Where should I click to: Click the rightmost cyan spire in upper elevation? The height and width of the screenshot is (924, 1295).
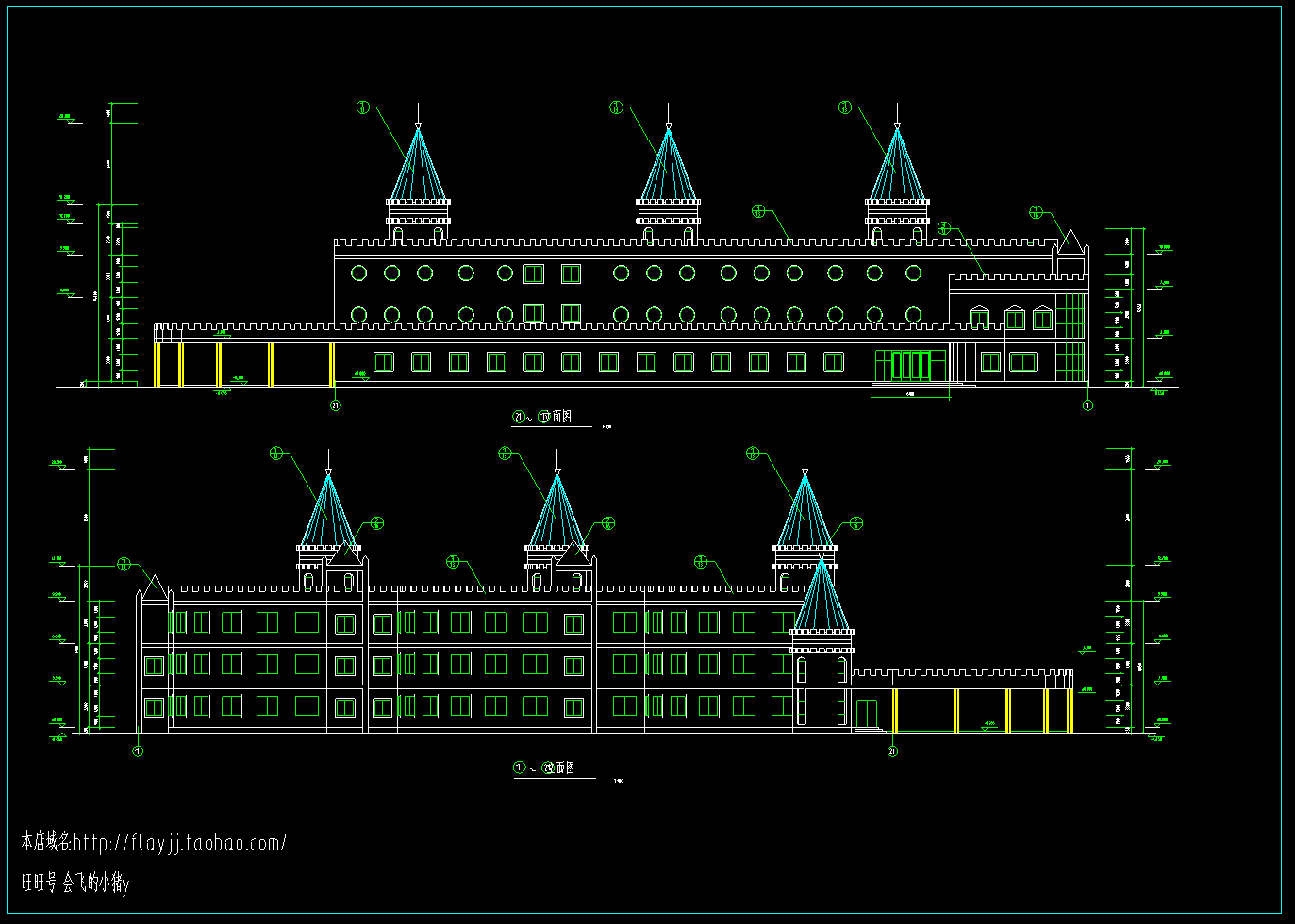click(897, 165)
